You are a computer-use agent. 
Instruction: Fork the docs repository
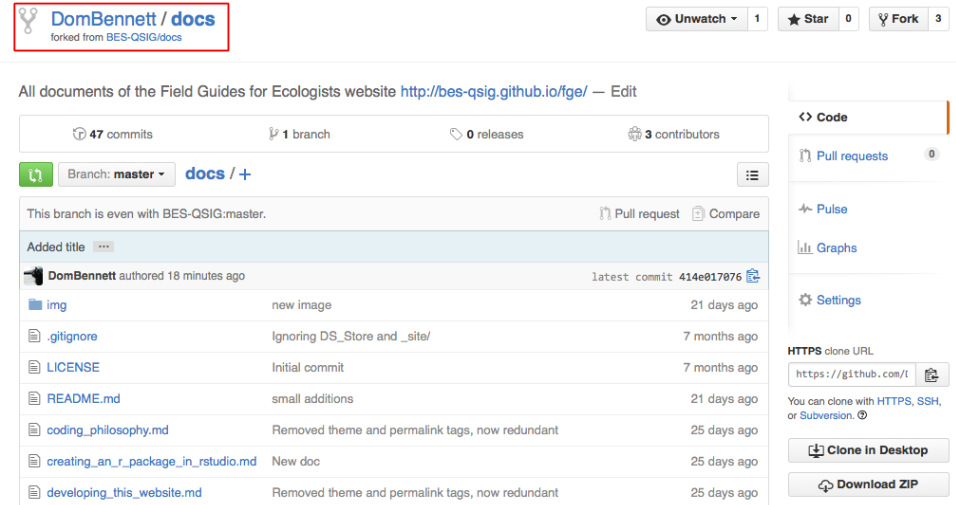(x=899, y=19)
